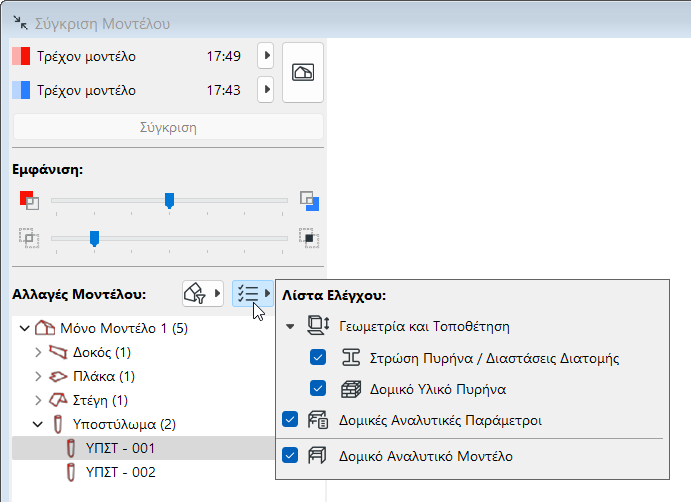Click the ΥΠΣΤ - 001 column icon
691x502 pixels.
pyautogui.click(x=71, y=448)
